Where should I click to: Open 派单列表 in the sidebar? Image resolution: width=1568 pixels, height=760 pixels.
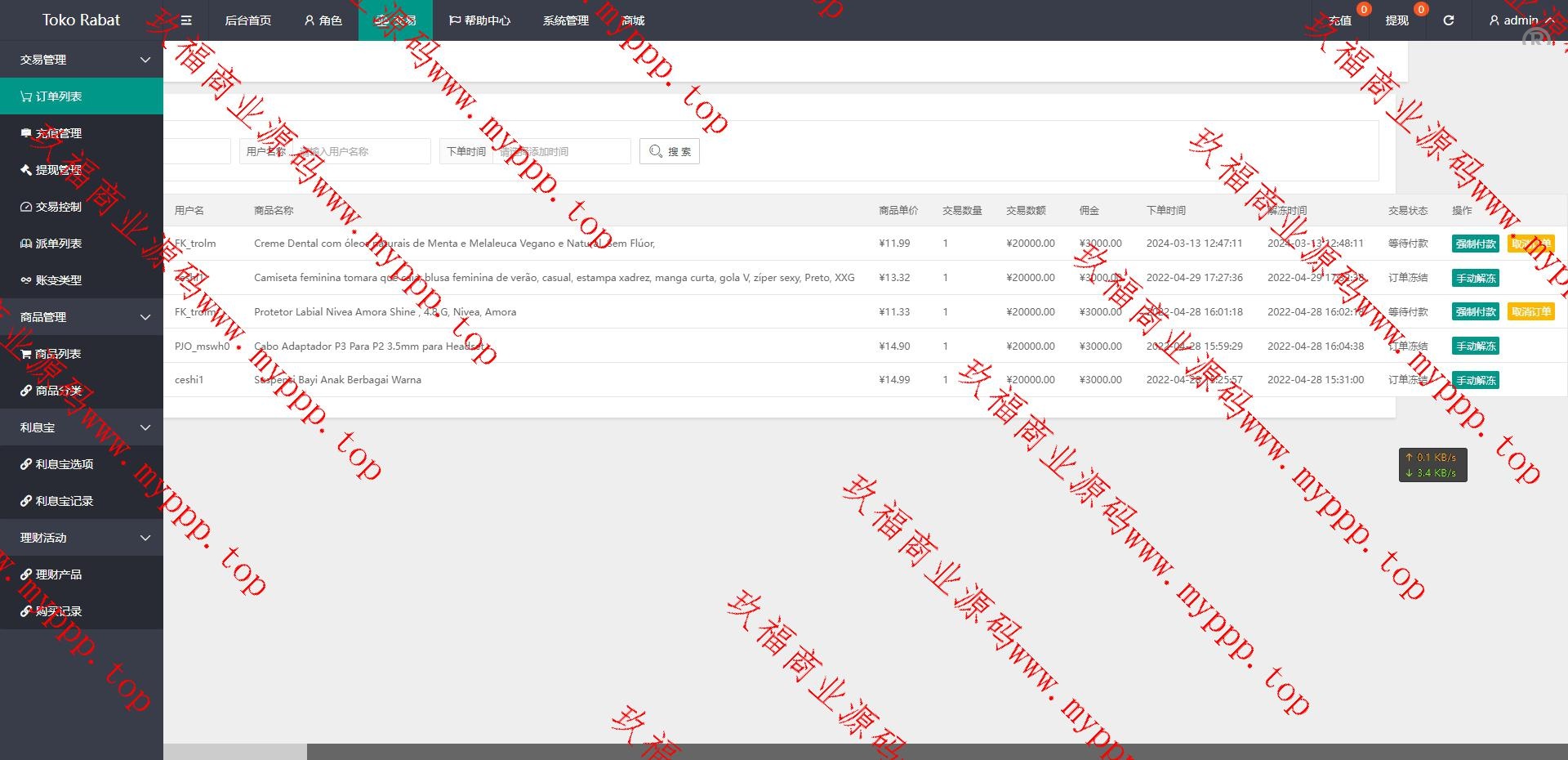57,244
